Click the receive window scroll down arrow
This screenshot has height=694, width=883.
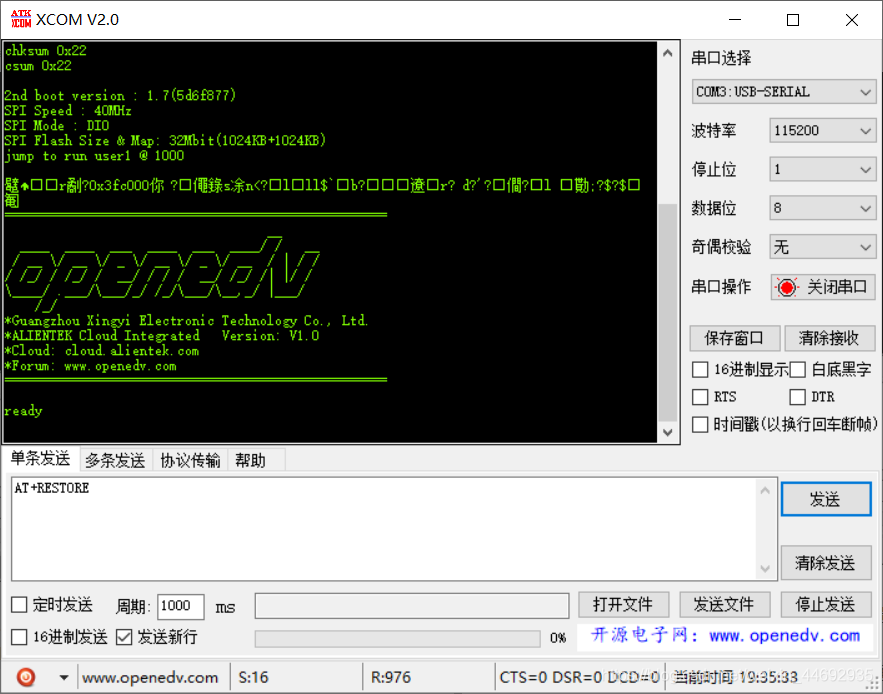pos(668,432)
